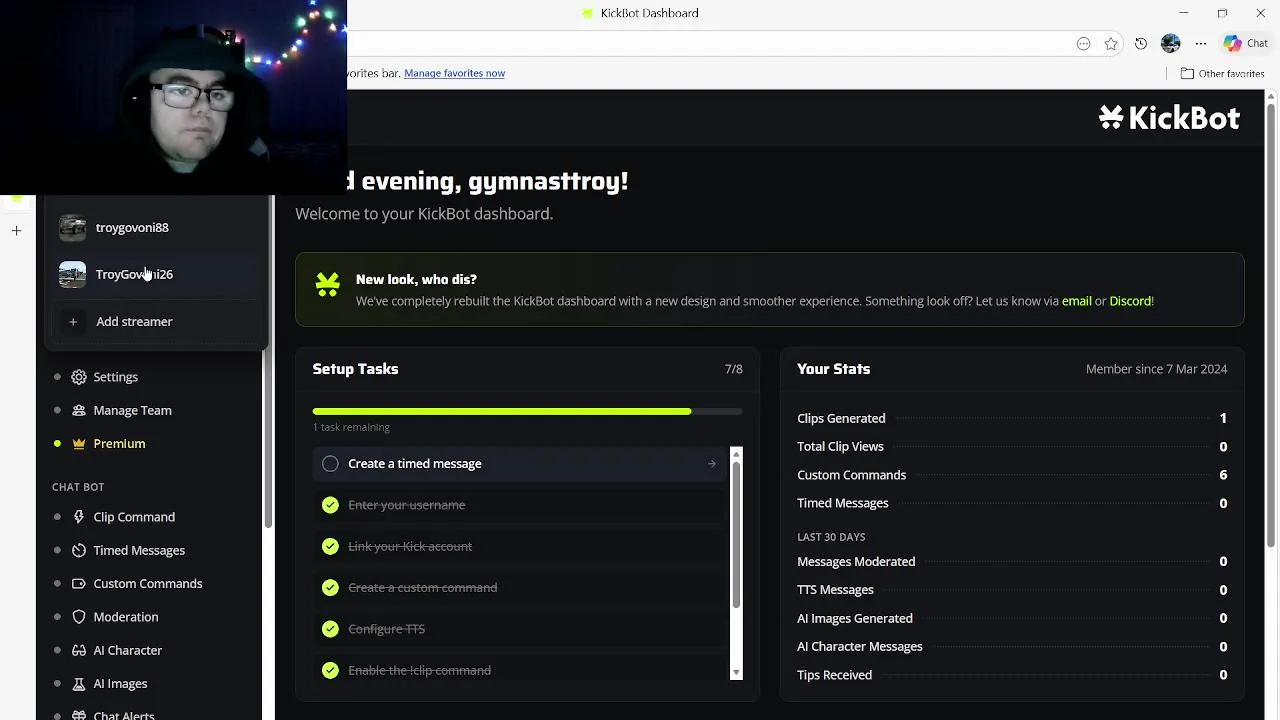Toggle the Configure TTS checkmark

[330, 629]
